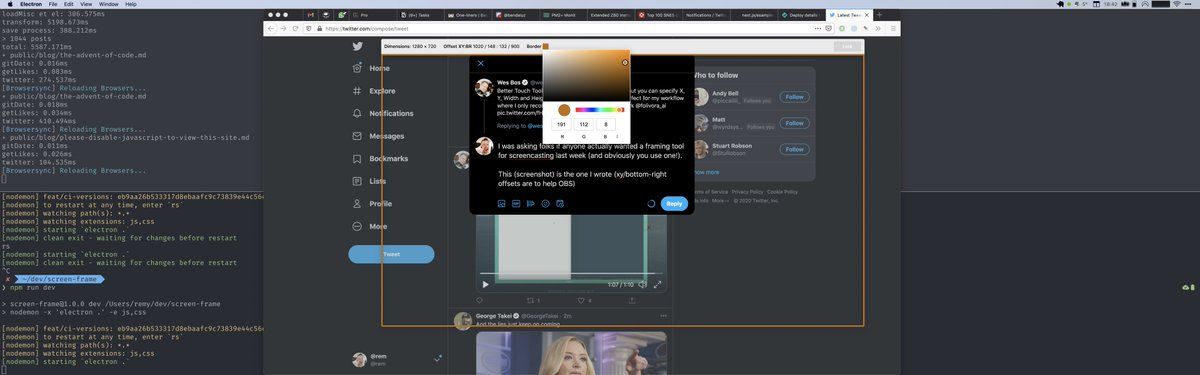Click the R value field showing 191
The height and width of the screenshot is (375, 1200).
point(561,125)
